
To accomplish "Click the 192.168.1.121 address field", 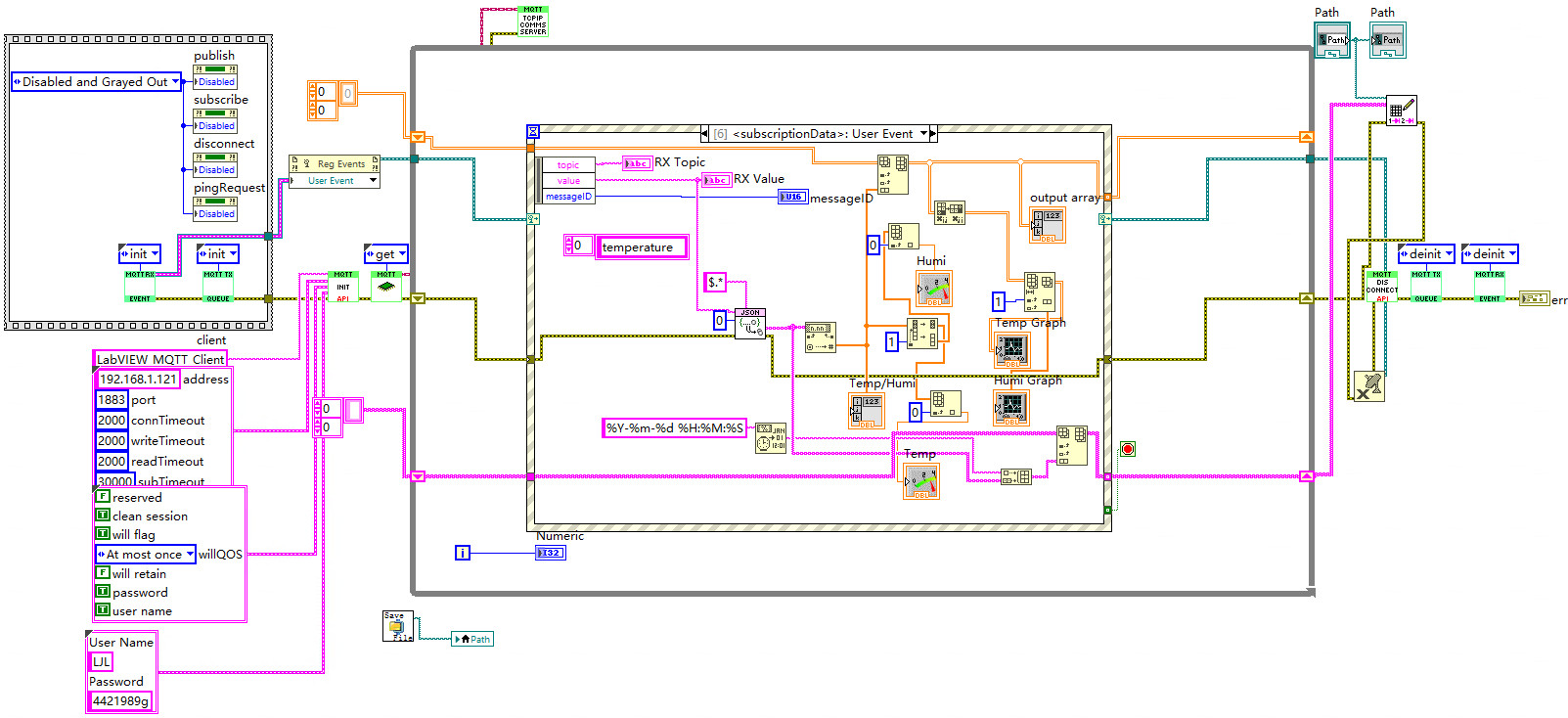I will (138, 379).
